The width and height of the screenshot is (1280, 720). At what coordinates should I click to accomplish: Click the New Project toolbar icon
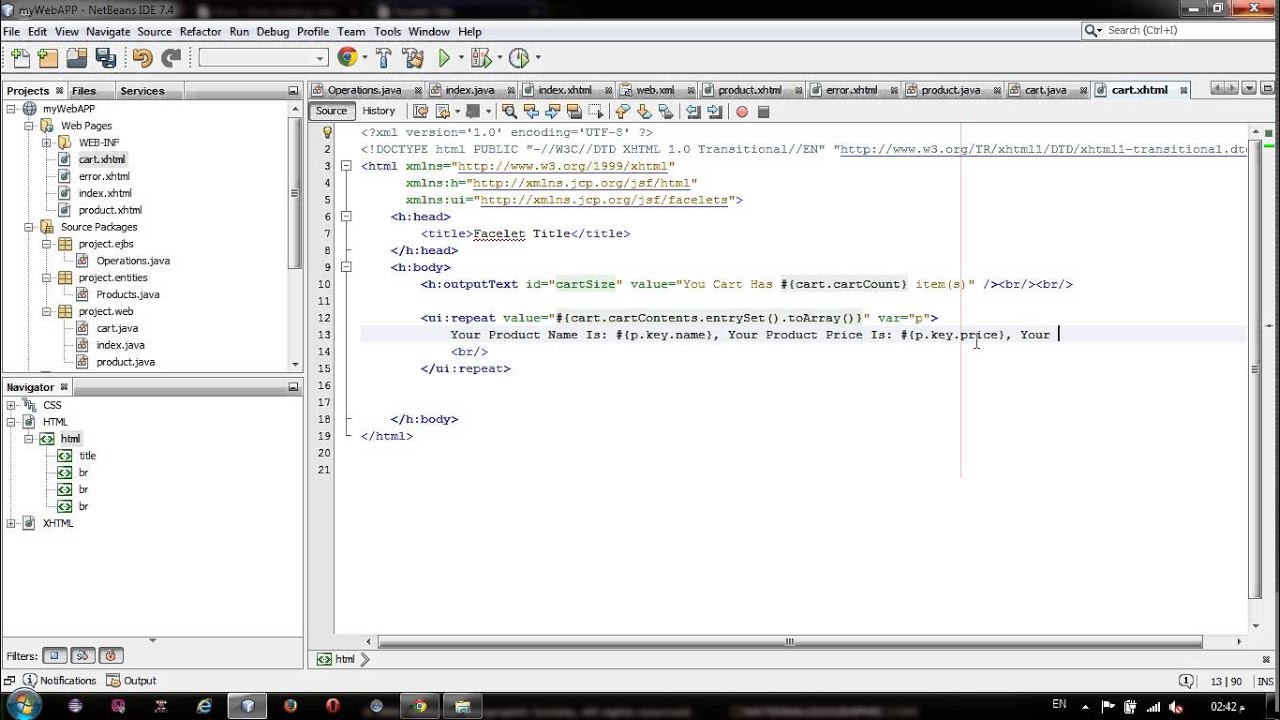pyautogui.click(x=47, y=58)
